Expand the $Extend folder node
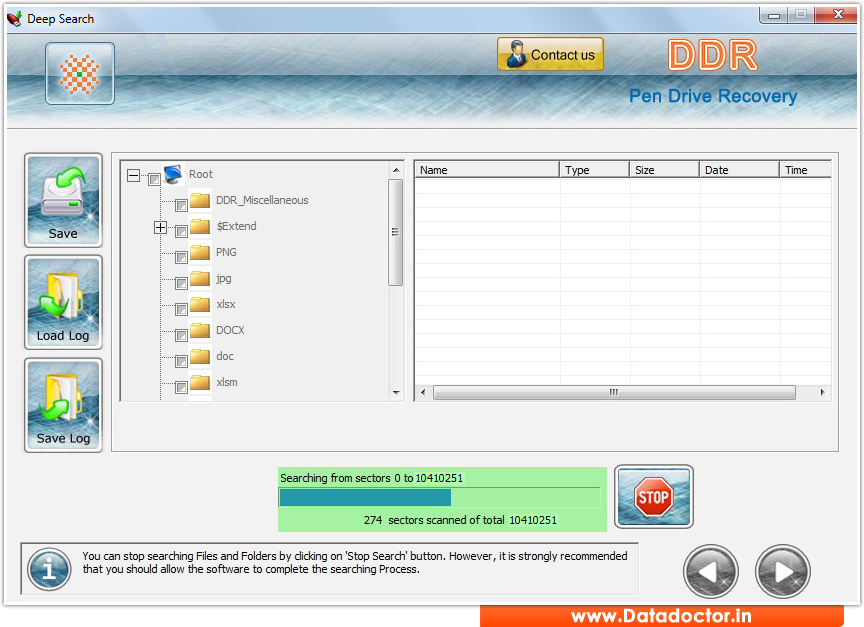 [160, 228]
